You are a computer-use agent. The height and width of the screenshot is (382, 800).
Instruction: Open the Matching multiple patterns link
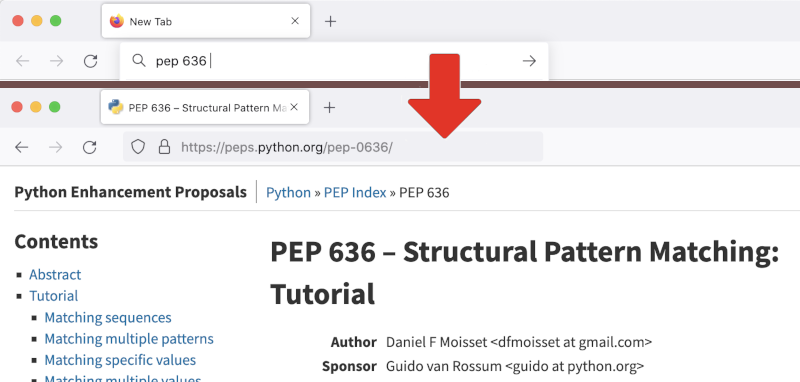(x=129, y=339)
